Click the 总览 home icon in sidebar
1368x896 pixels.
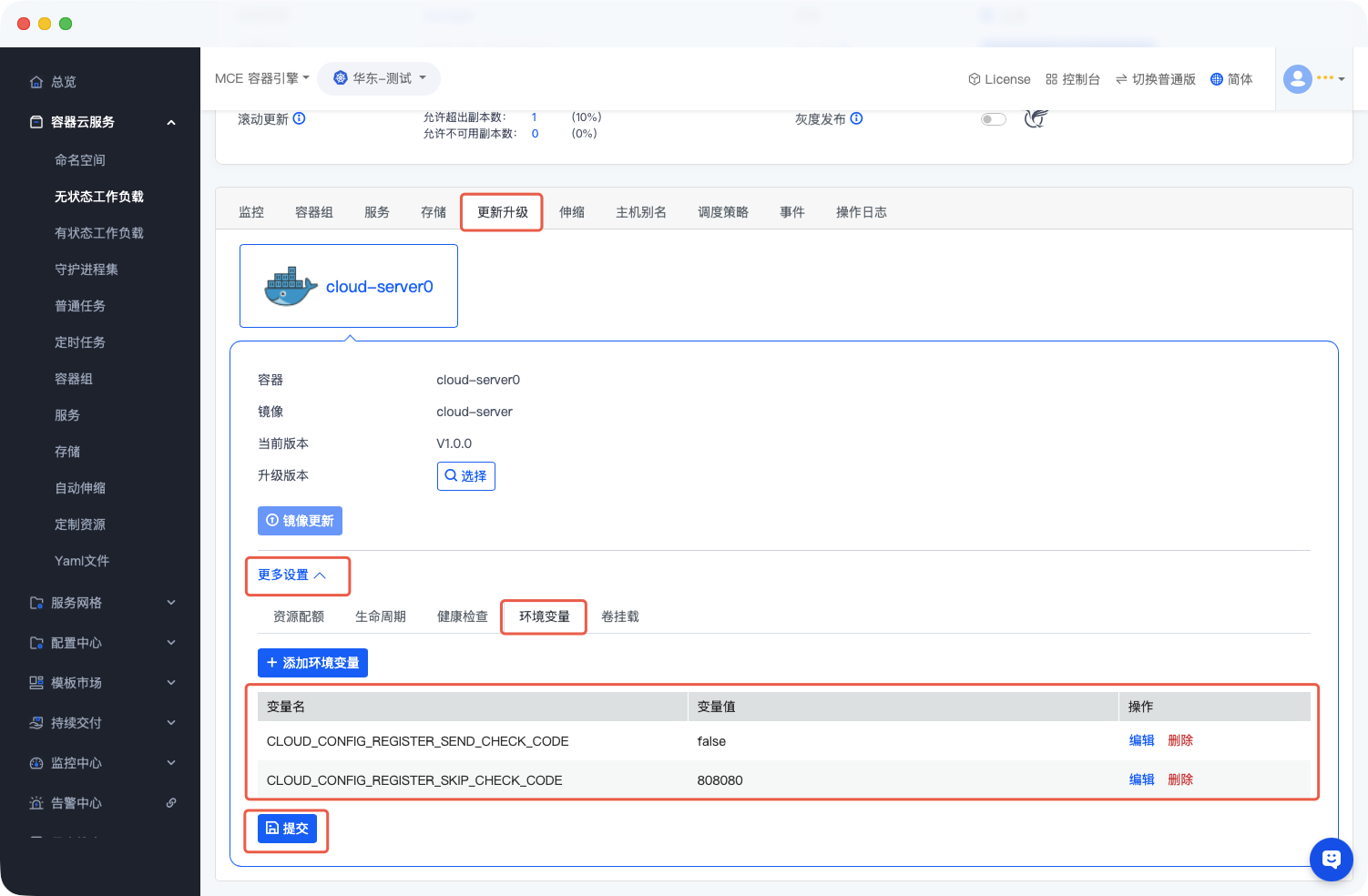click(36, 82)
